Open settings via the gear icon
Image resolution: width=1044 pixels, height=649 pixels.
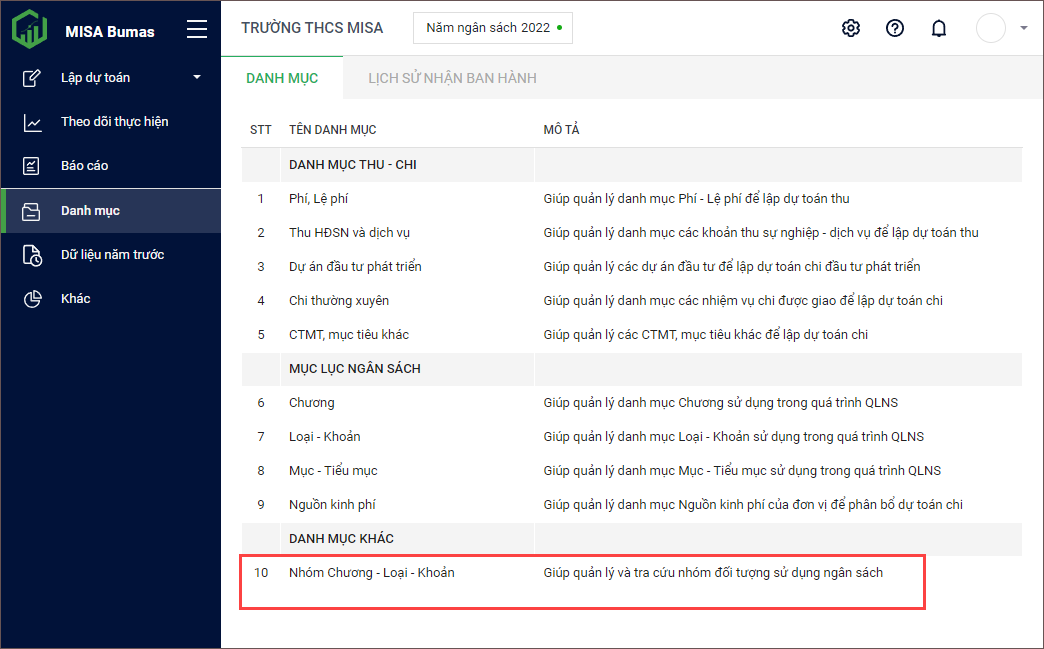coord(851,28)
